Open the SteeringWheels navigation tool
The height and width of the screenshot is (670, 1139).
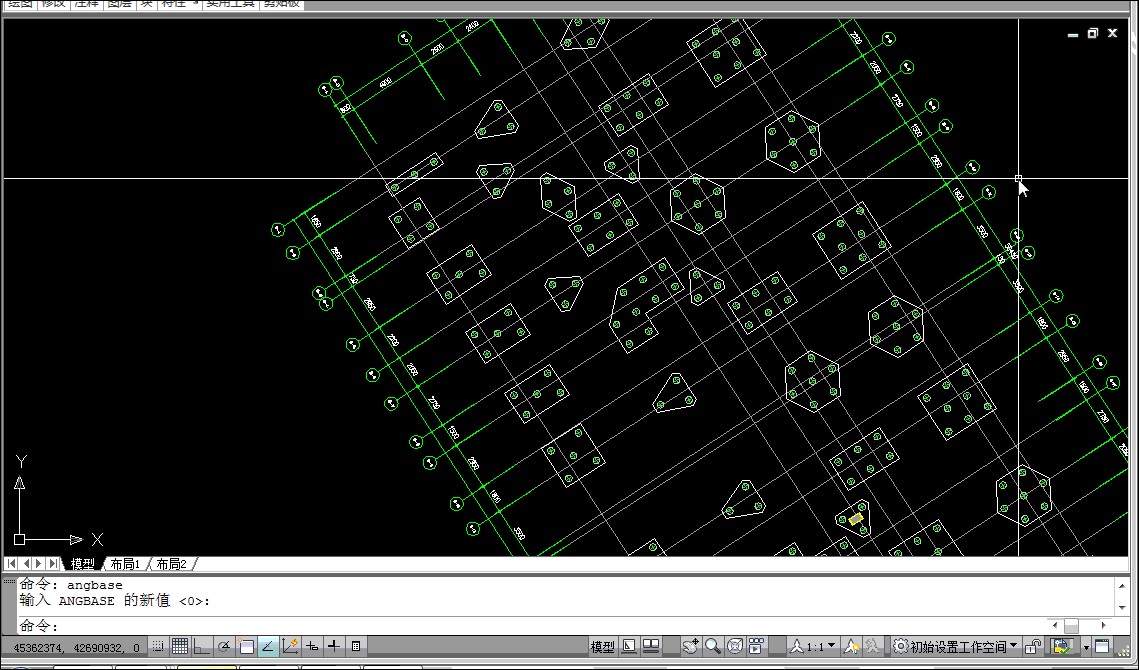735,646
